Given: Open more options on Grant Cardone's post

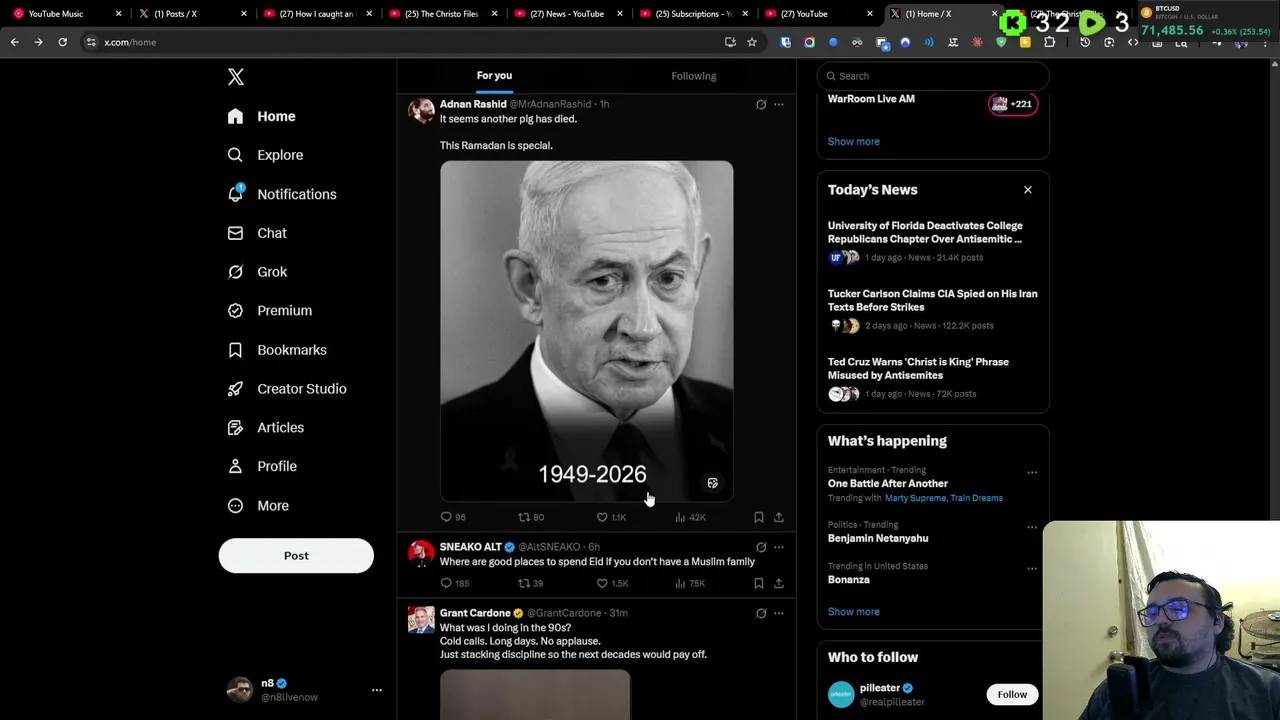Looking at the screenshot, I should click(779, 613).
